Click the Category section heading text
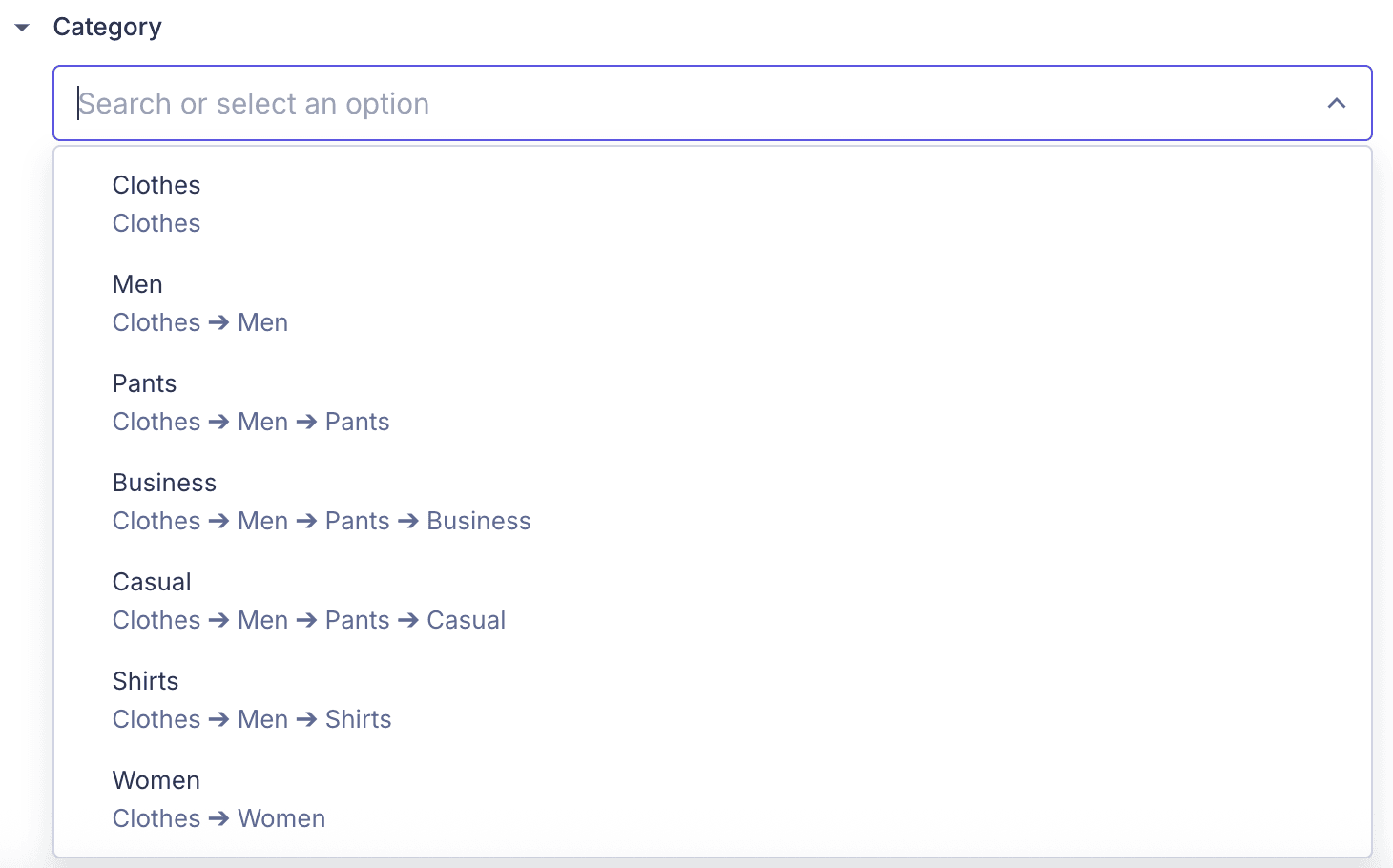1393x868 pixels. 107,28
